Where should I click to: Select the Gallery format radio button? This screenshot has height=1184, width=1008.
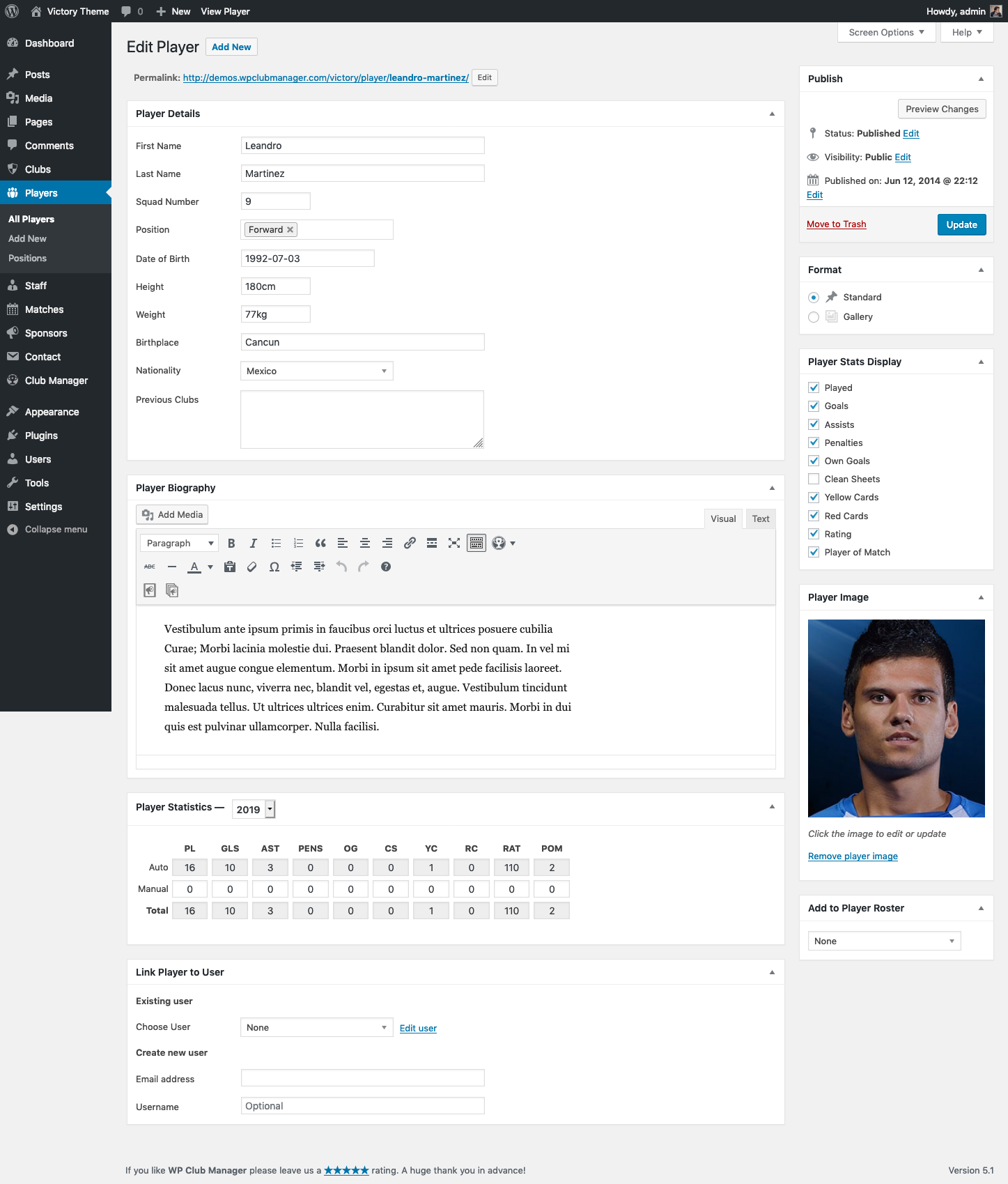point(814,317)
